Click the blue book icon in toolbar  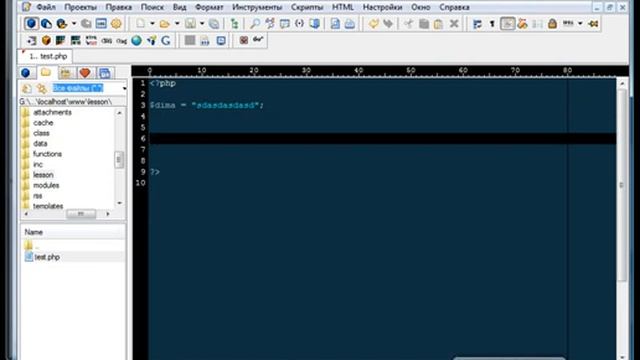pyautogui.click(x=315, y=24)
